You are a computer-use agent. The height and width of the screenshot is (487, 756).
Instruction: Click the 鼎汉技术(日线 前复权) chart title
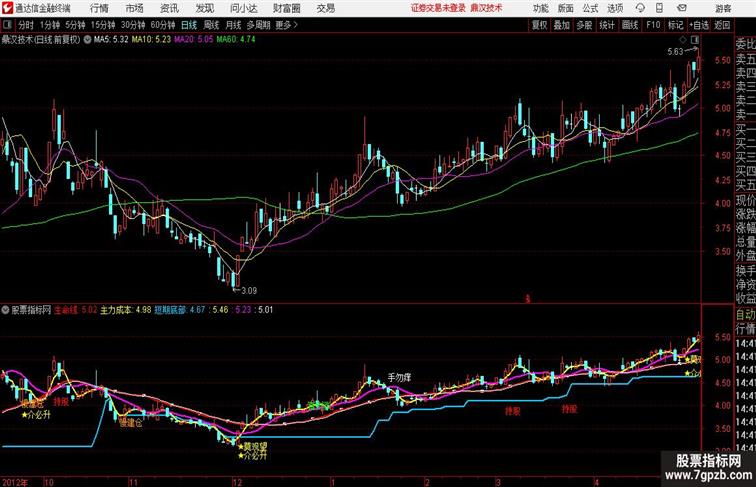(41, 40)
